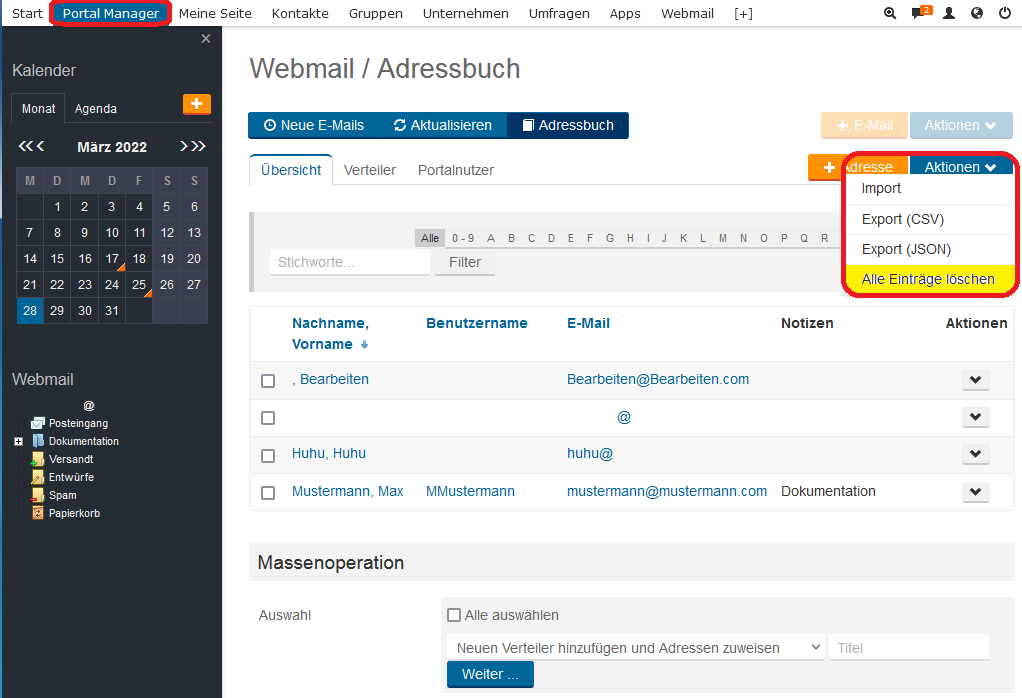1022x698 pixels.
Task: Add a calendar entry with orange plus button
Action: coord(197,104)
